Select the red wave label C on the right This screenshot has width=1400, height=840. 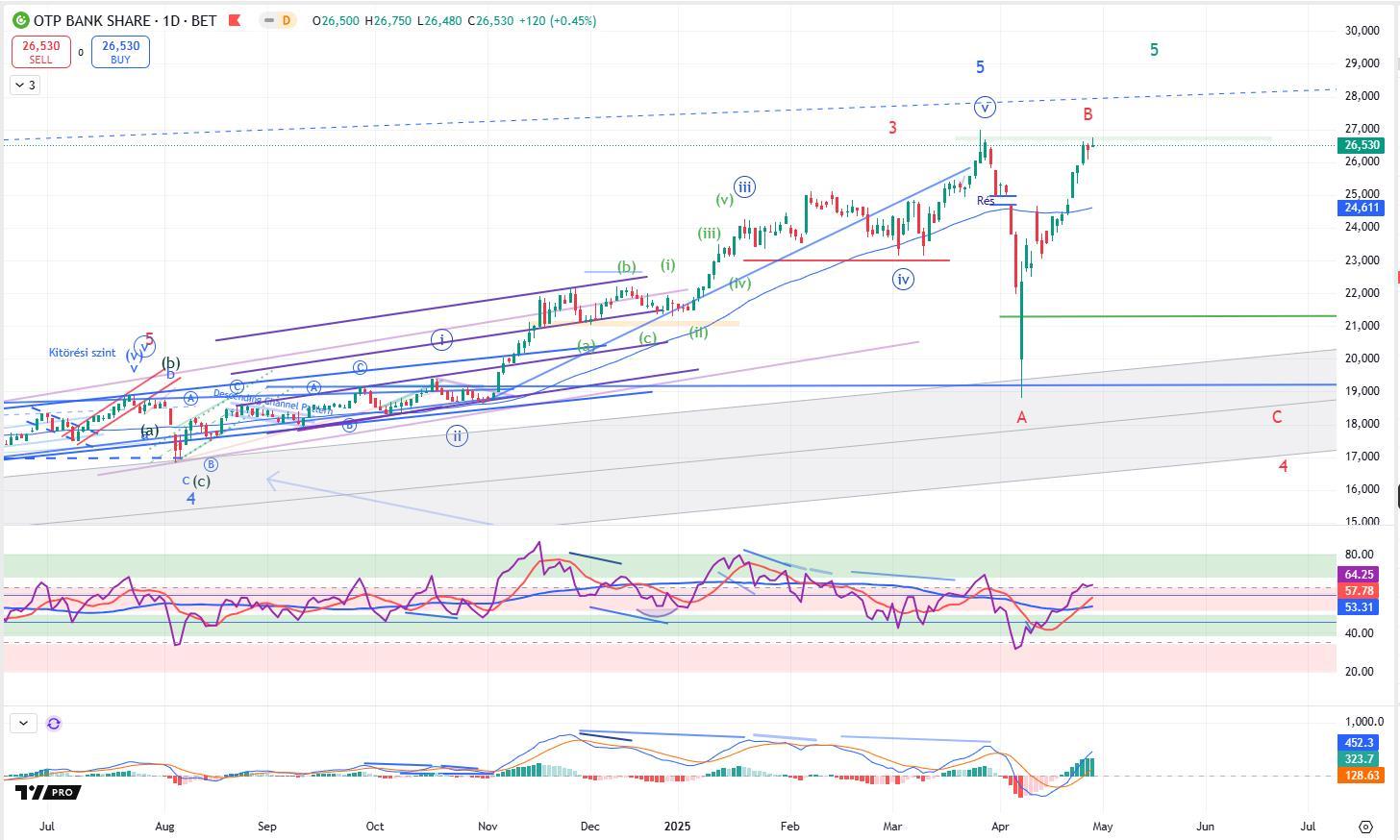[x=1277, y=417]
